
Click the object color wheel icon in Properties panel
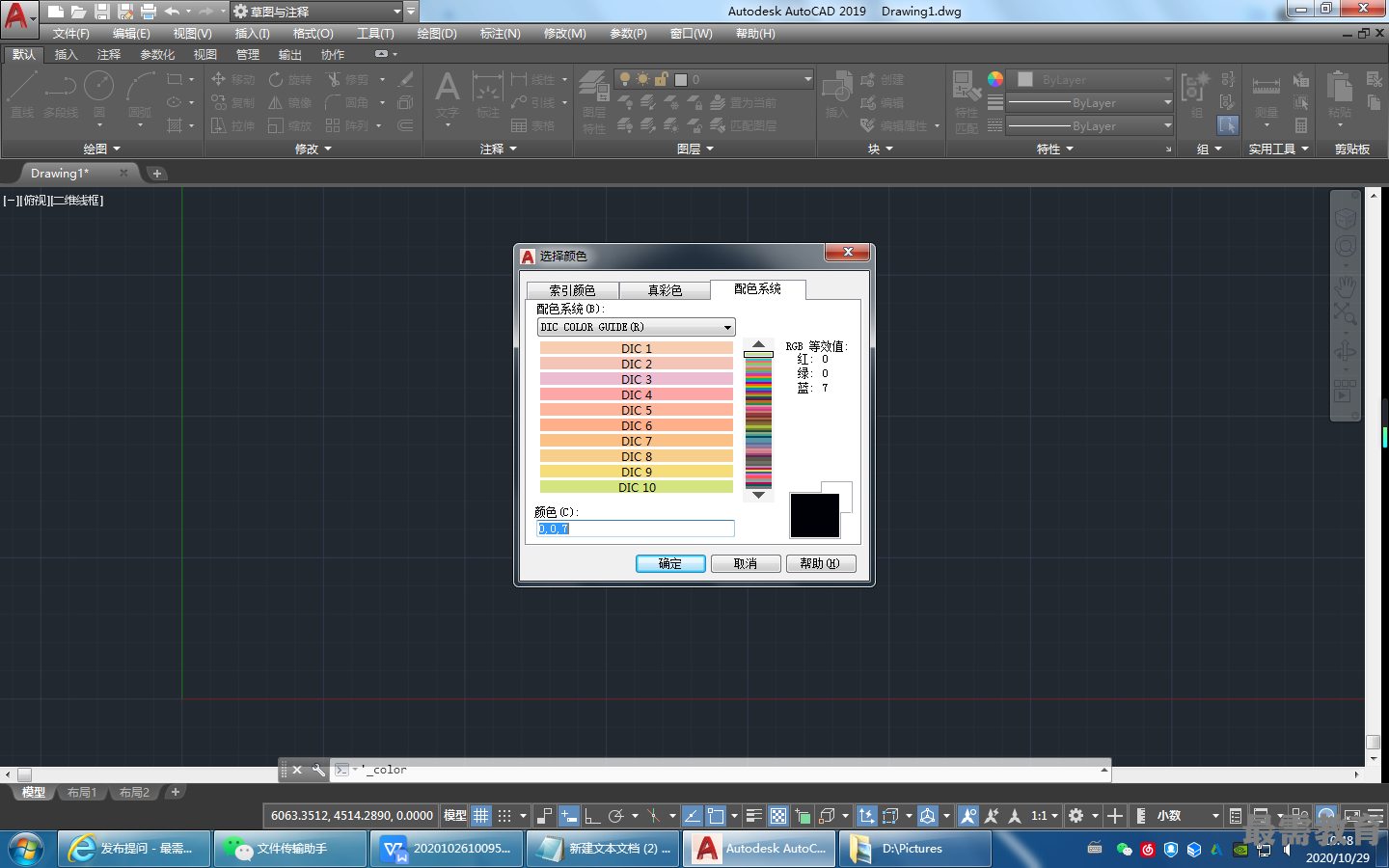[995, 79]
